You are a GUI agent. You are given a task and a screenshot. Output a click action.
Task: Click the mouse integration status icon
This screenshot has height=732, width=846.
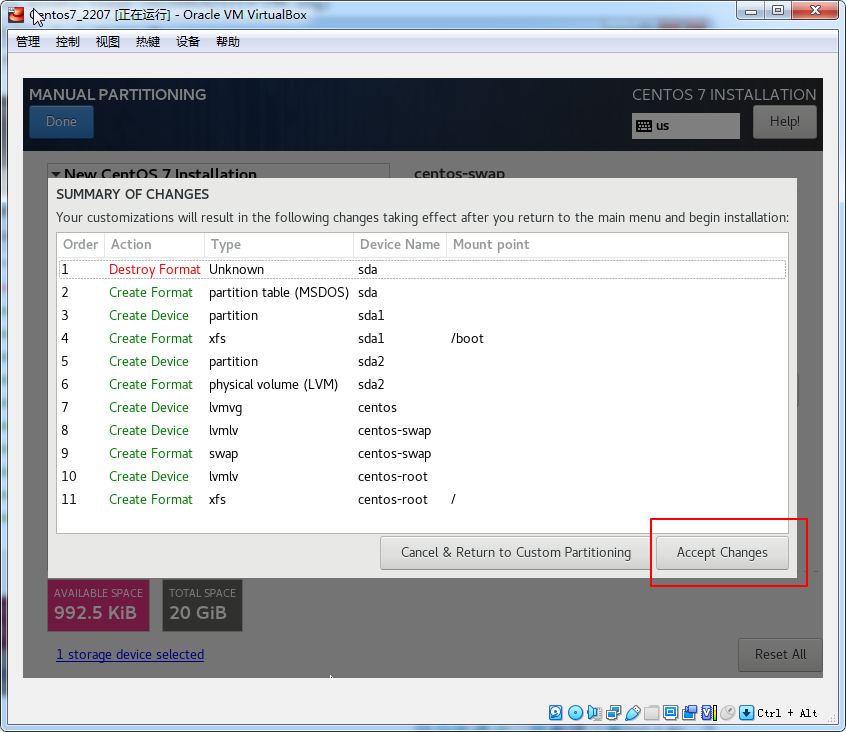click(727, 713)
